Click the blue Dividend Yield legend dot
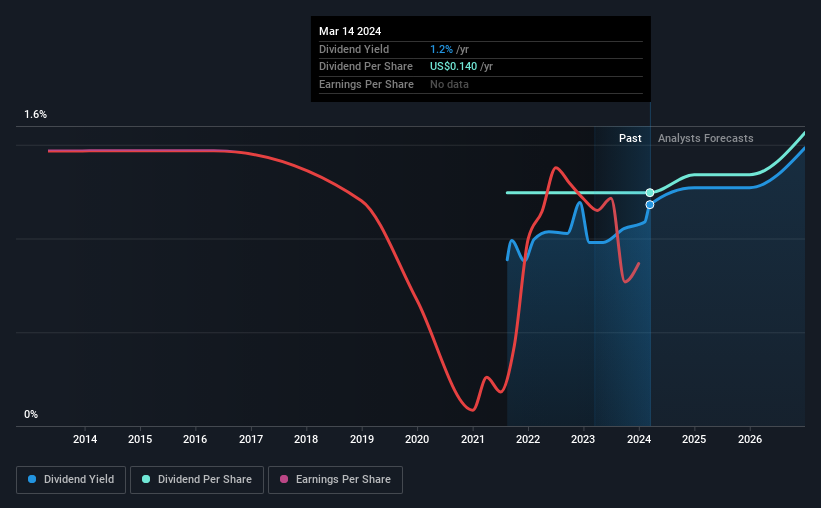The image size is (821, 508). (32, 479)
